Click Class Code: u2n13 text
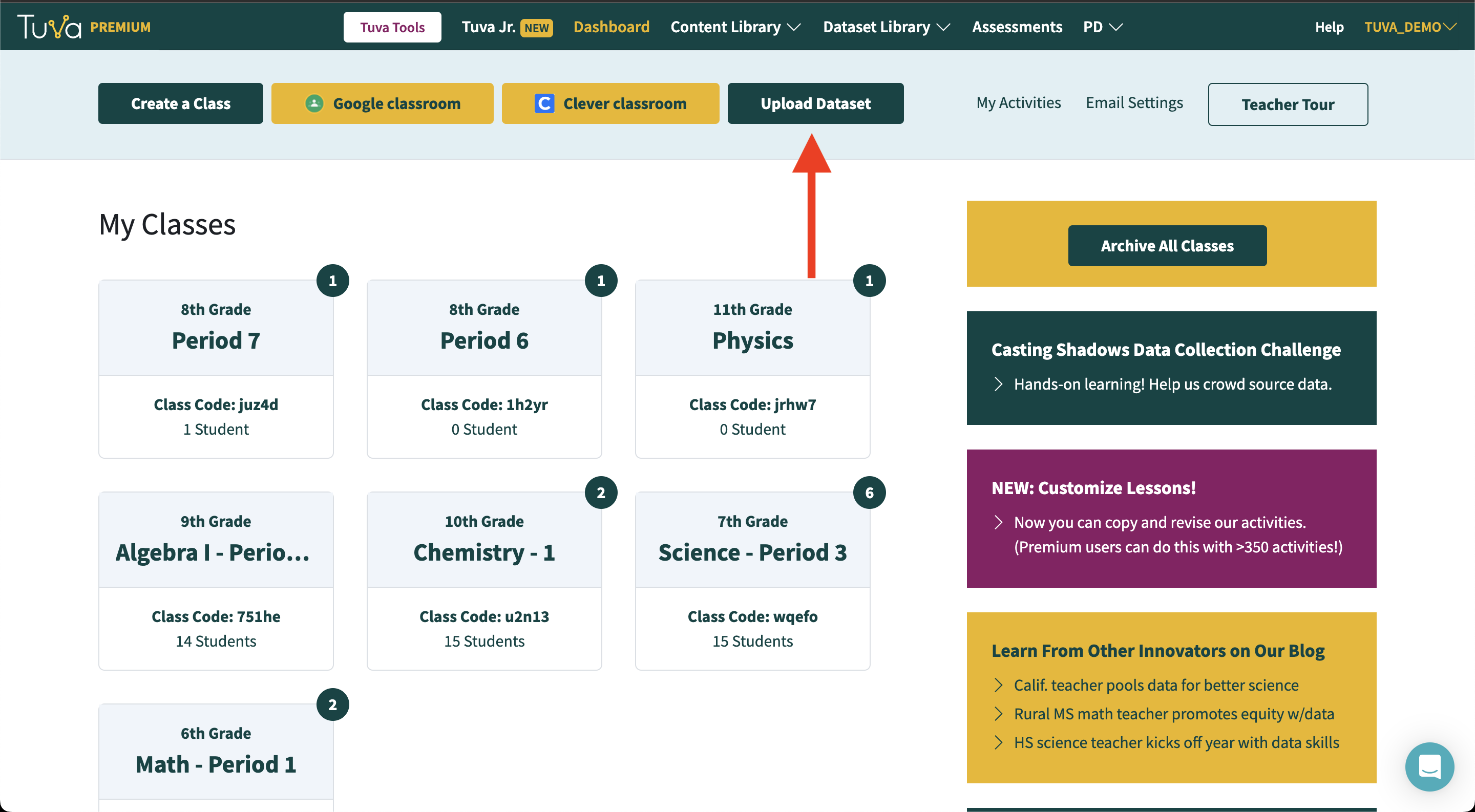1475x812 pixels. [484, 616]
